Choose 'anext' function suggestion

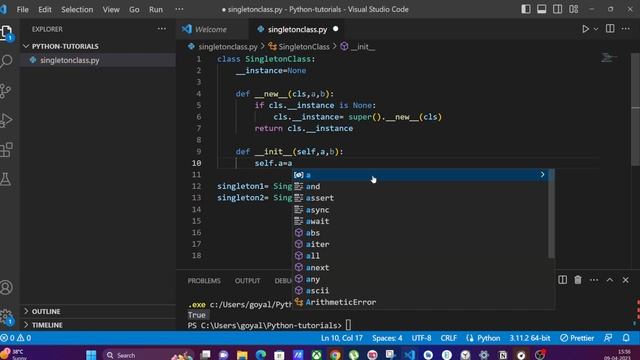pyautogui.click(x=420, y=268)
